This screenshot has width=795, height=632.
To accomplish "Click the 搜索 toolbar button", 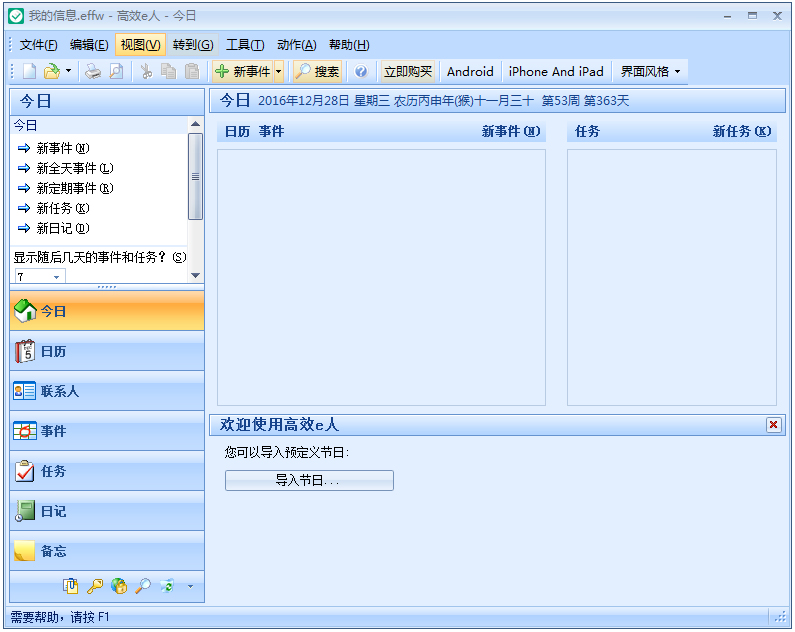I will tap(317, 71).
